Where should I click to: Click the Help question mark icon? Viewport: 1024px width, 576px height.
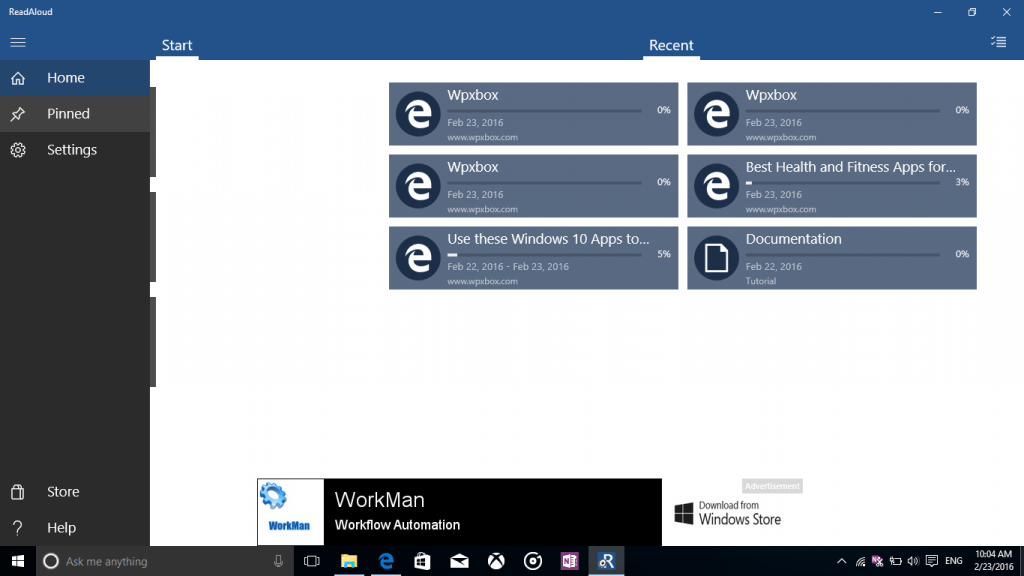(18, 528)
